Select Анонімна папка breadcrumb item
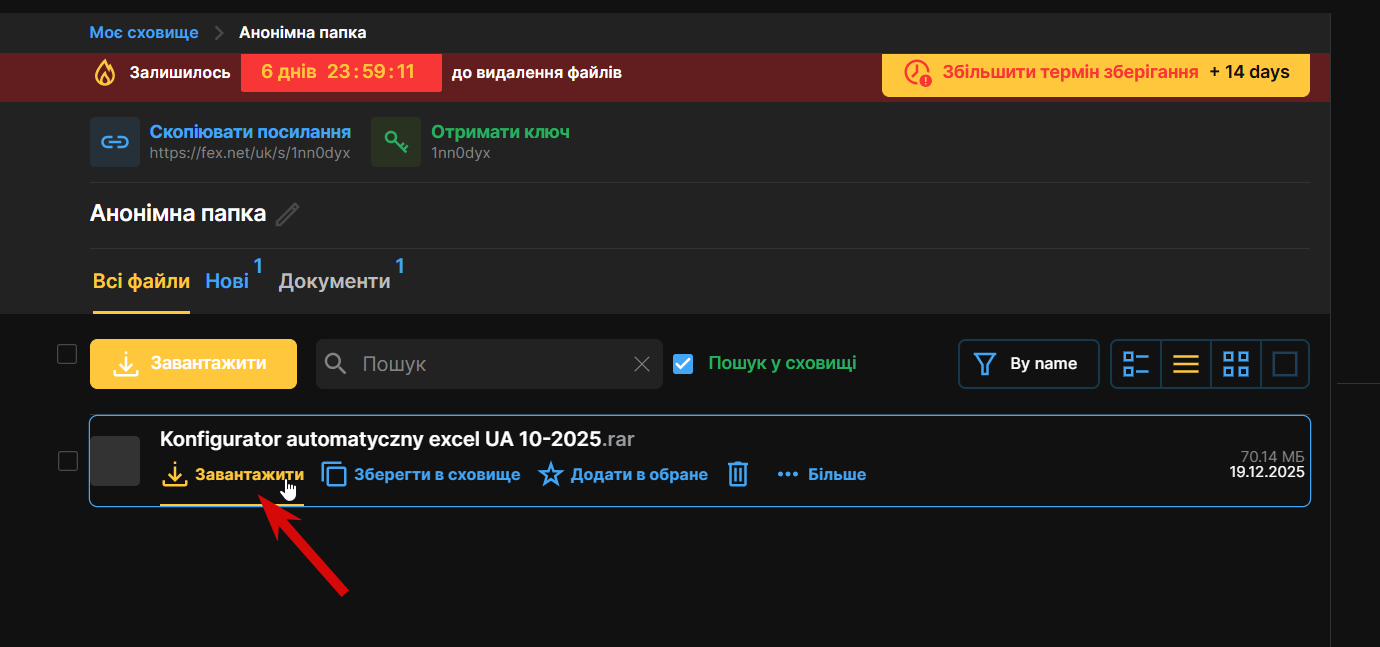This screenshot has height=647, width=1380. [303, 33]
